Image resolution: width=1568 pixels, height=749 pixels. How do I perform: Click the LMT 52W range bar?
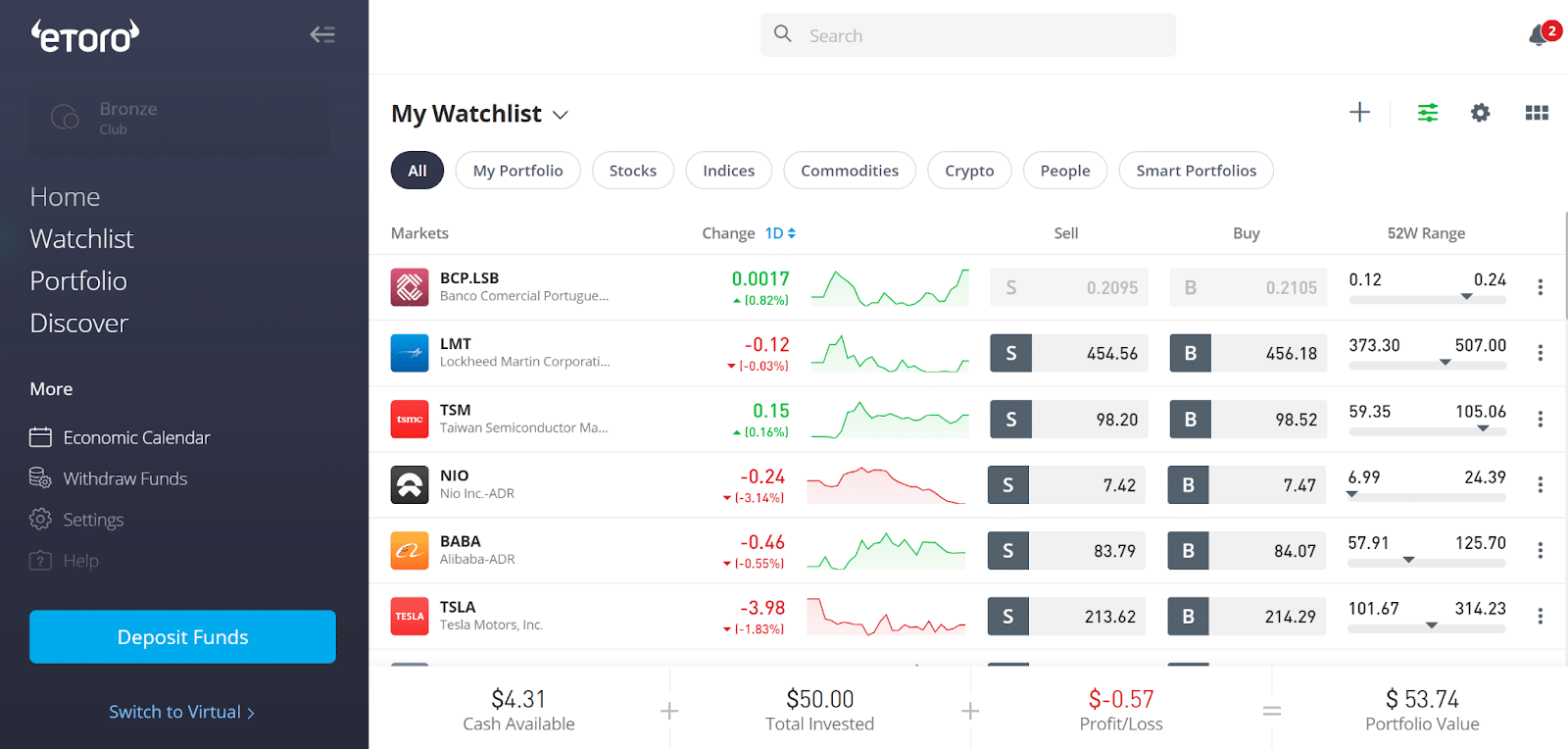coord(1427,366)
